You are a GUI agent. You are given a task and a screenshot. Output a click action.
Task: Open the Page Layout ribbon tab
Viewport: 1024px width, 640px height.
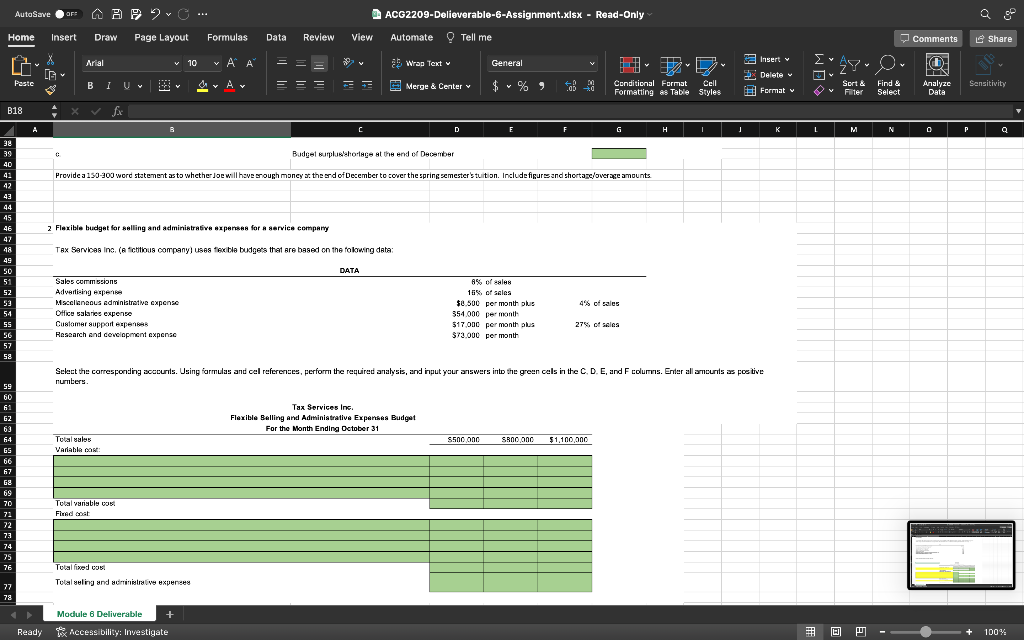click(x=161, y=37)
